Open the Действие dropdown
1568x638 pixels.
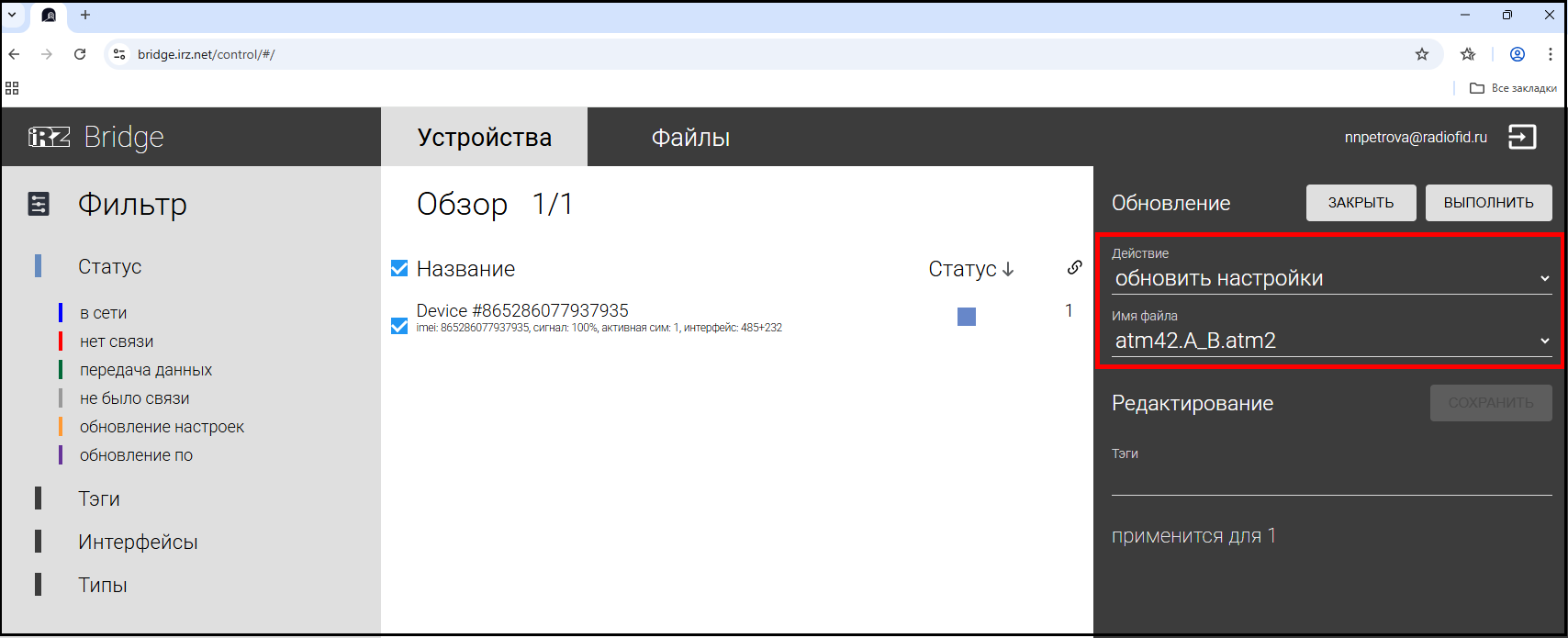(x=1331, y=278)
